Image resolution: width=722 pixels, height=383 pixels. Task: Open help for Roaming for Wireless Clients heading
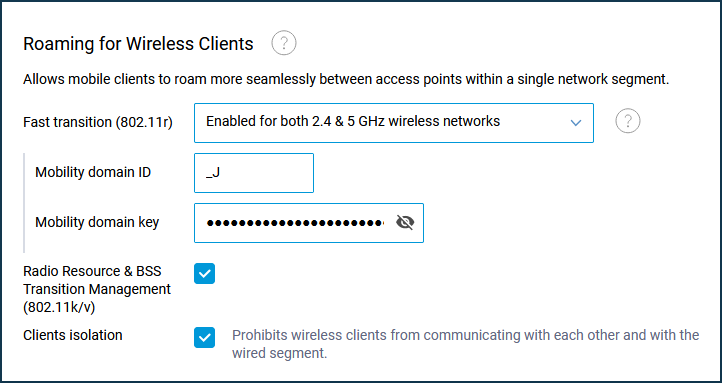point(284,43)
